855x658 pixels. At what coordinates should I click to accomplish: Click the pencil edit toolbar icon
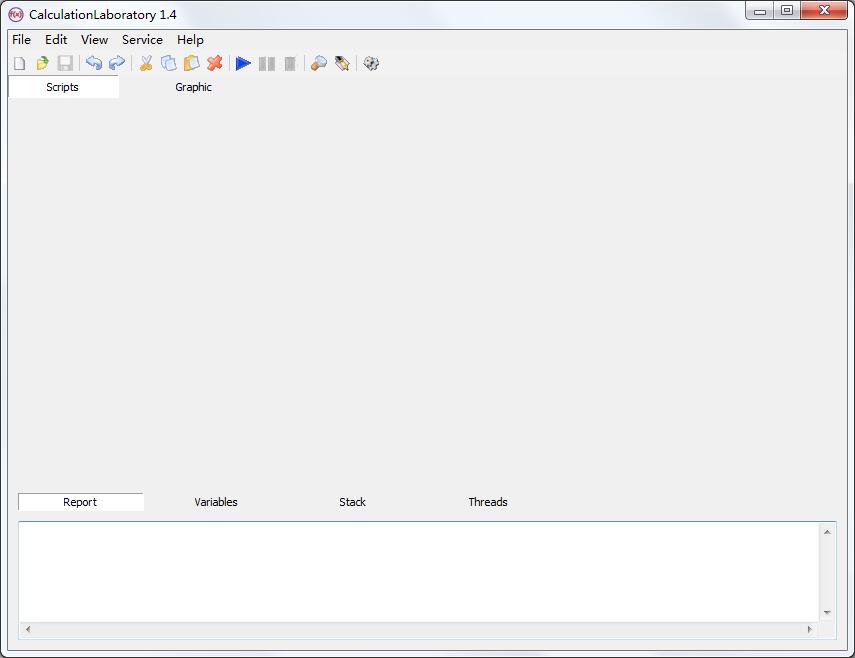[x=342, y=64]
